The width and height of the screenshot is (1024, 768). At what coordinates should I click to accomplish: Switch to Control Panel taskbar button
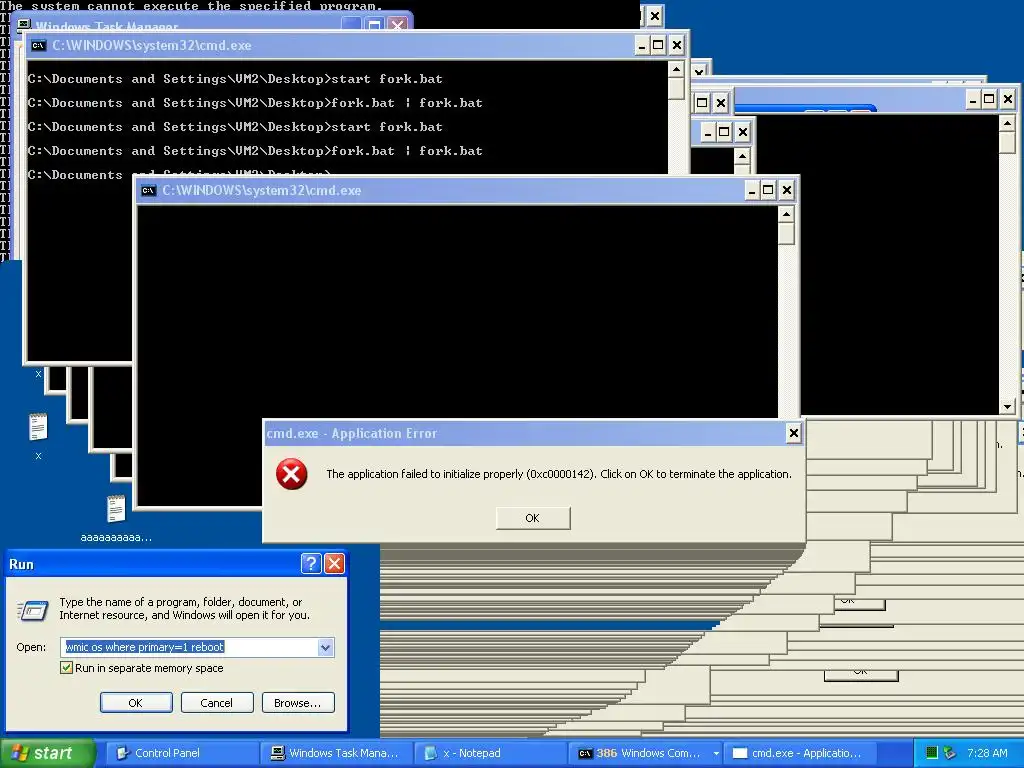coord(181,753)
